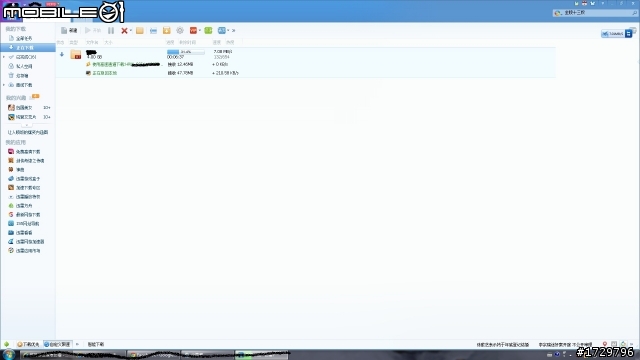Expand the arrow beside the offline download cloud item

click(x=4, y=85)
